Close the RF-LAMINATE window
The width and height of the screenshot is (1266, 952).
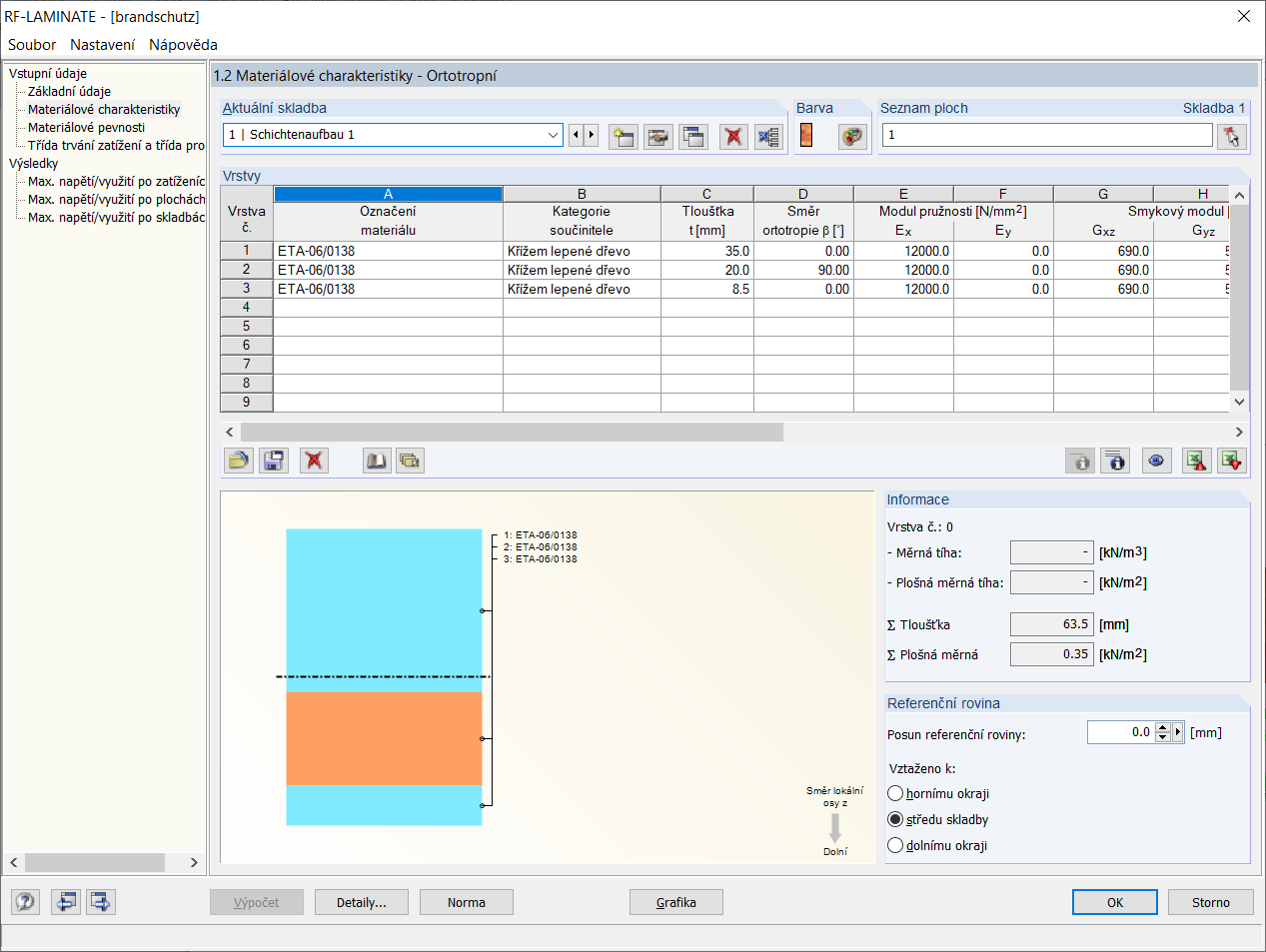click(1244, 16)
